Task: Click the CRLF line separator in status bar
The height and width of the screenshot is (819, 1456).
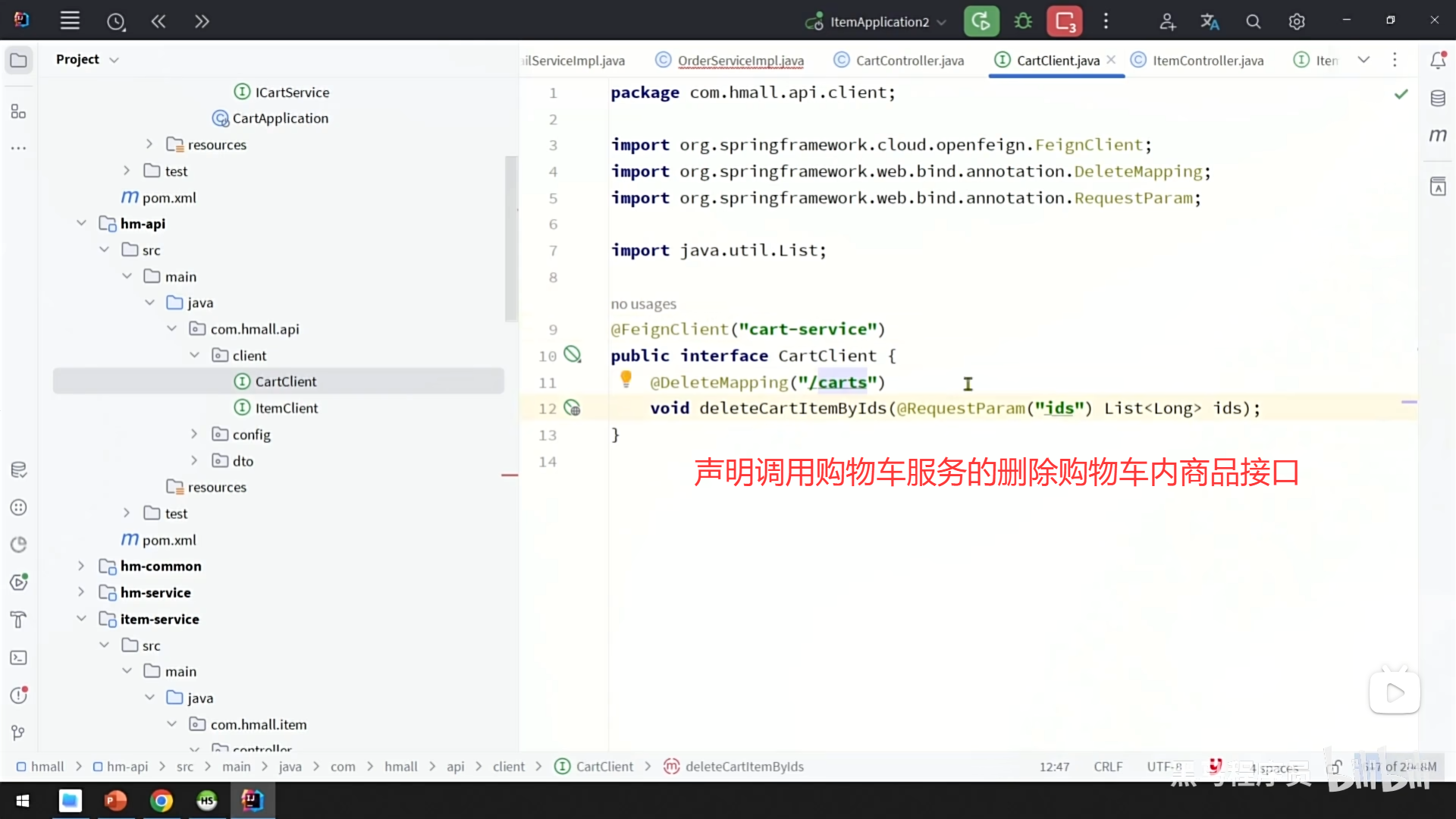Action: (x=1108, y=767)
